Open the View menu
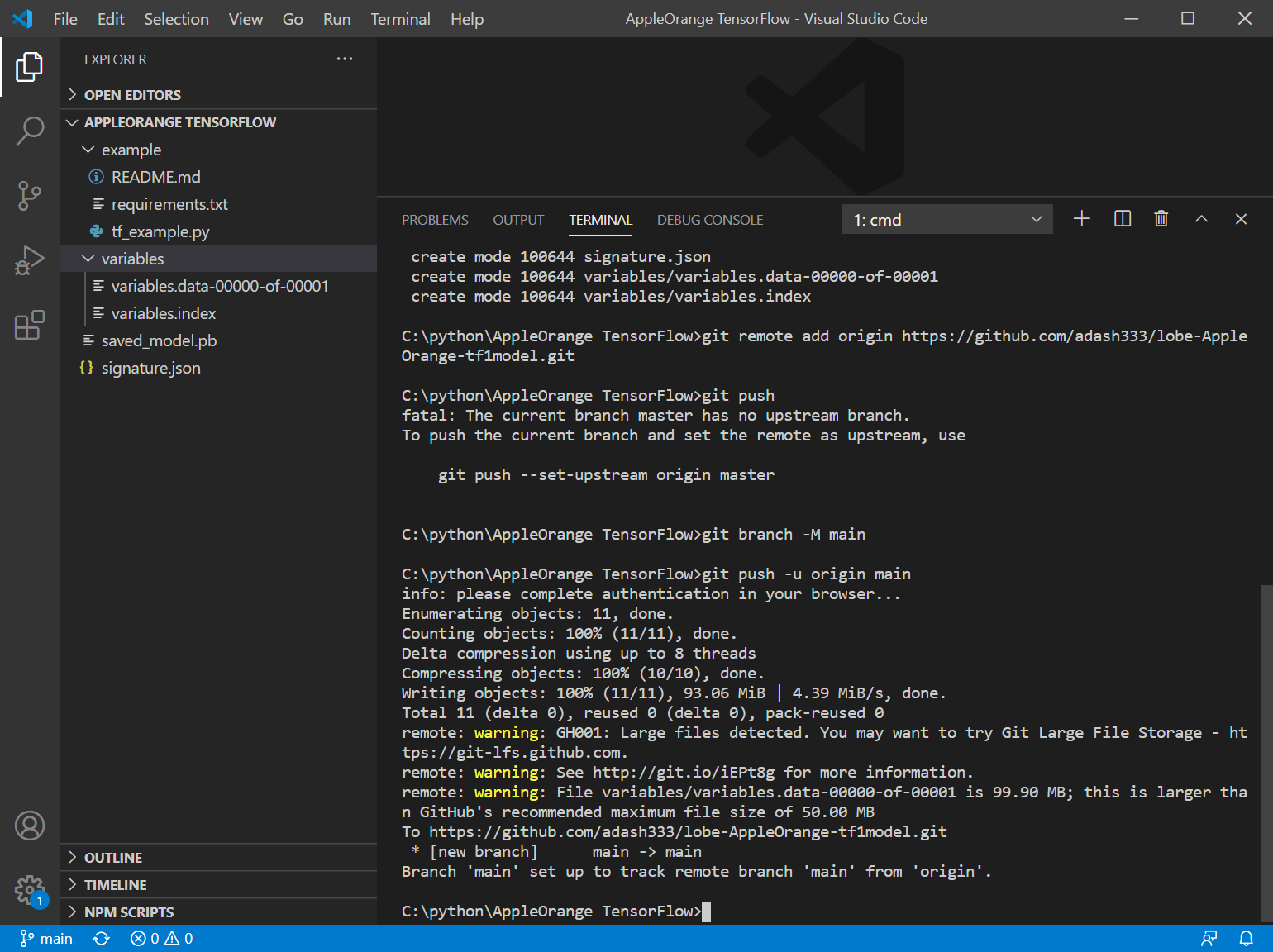This screenshot has height=952, width=1273. click(246, 19)
